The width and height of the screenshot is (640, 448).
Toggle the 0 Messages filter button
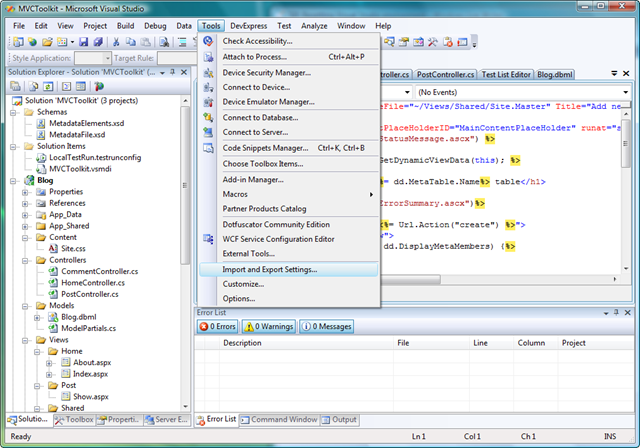(326, 326)
